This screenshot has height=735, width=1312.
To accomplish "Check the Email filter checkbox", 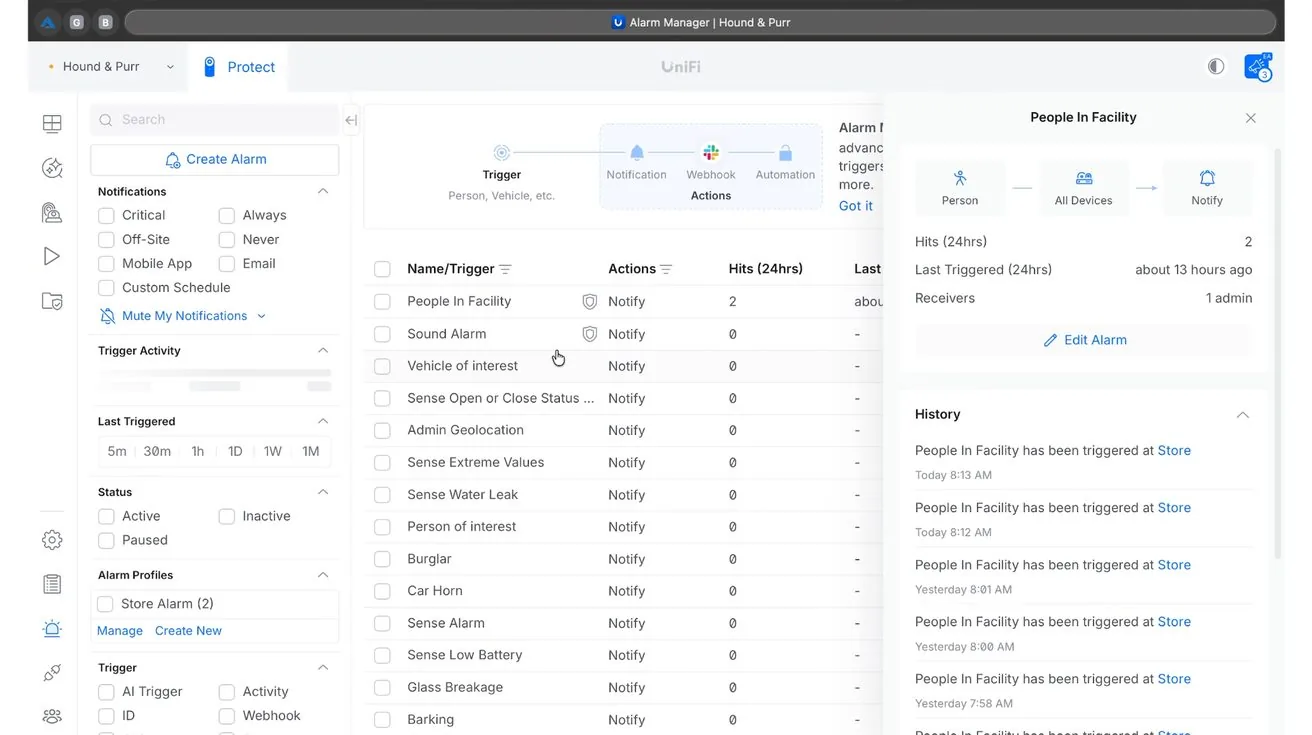I will click(x=227, y=263).
